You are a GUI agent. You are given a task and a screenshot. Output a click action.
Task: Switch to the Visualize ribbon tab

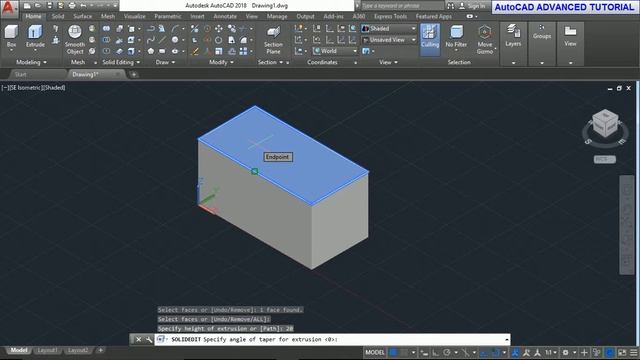point(134,16)
